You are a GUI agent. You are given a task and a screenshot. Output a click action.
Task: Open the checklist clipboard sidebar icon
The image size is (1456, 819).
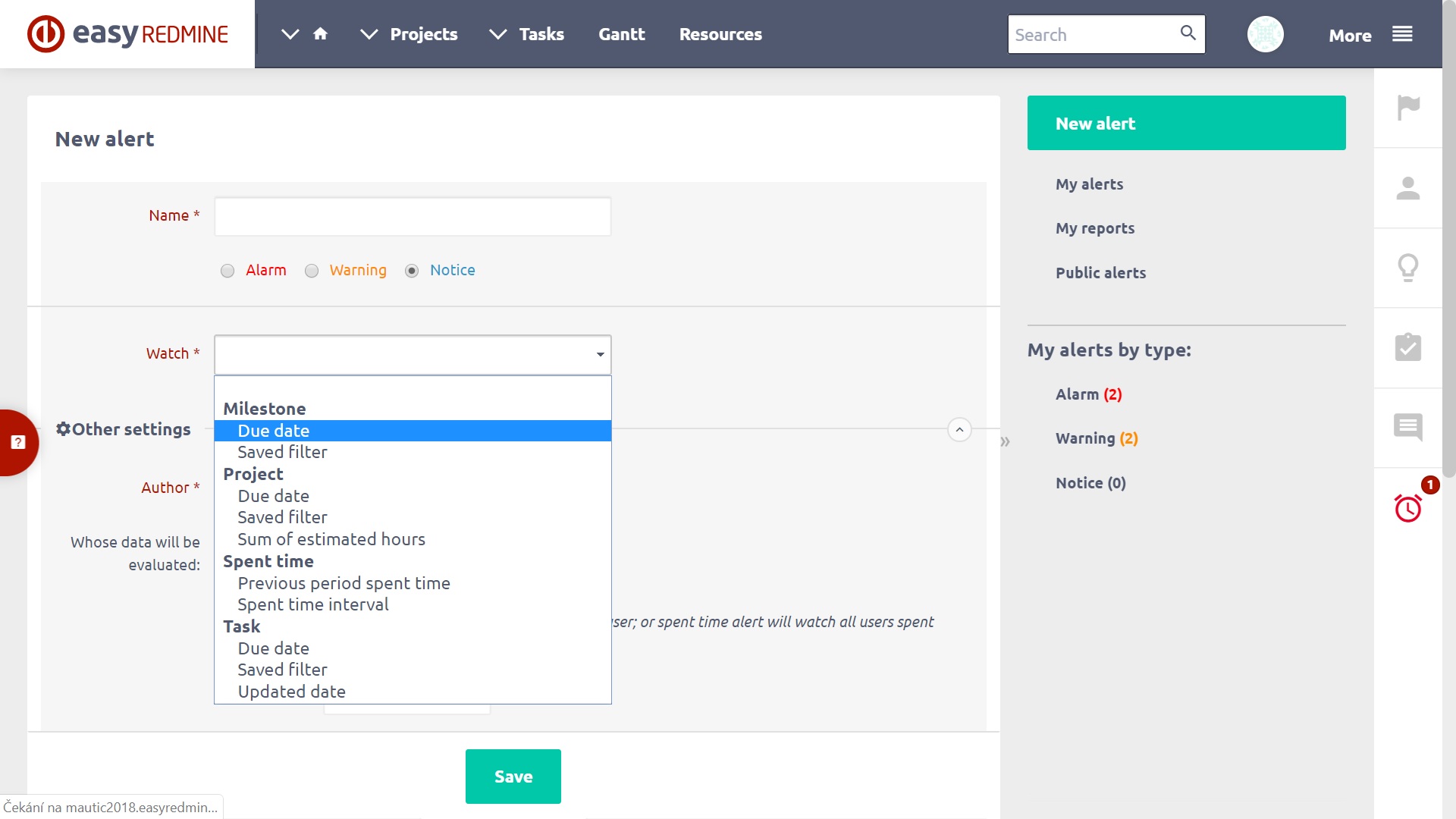click(1408, 348)
